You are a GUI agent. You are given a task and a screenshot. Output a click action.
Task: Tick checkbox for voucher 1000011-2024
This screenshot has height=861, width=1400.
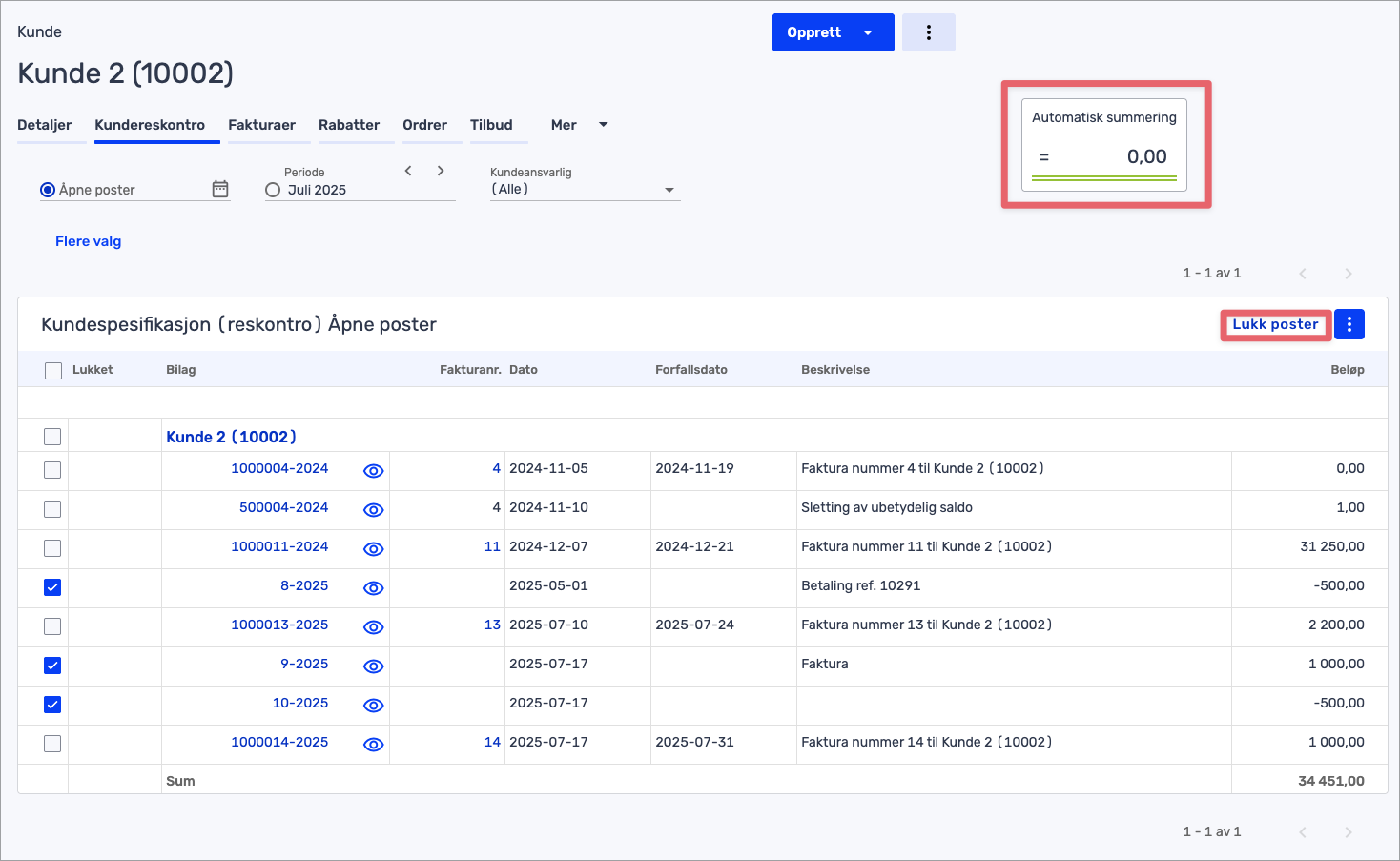[52, 548]
